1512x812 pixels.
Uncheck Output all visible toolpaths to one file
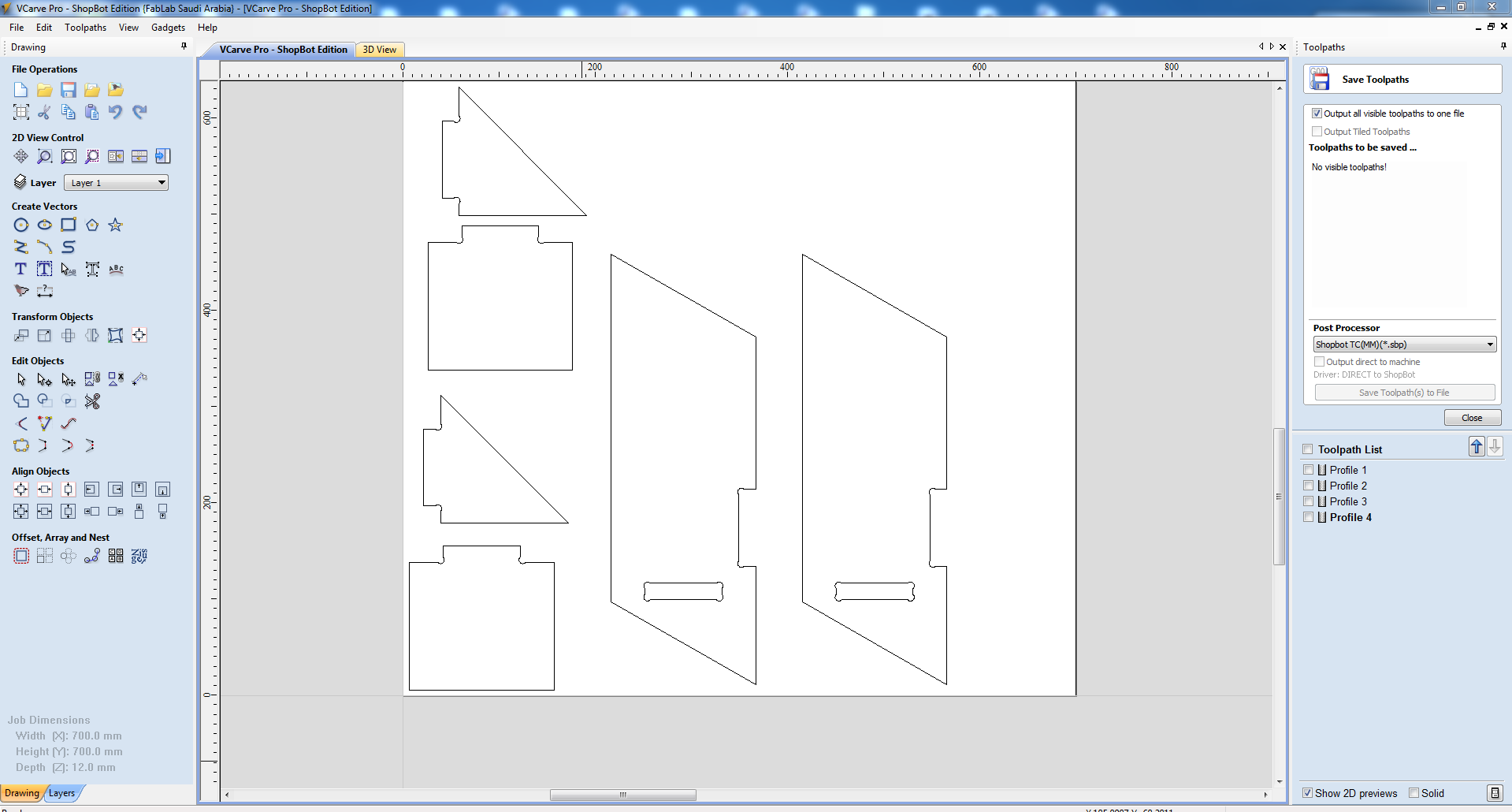point(1317,114)
